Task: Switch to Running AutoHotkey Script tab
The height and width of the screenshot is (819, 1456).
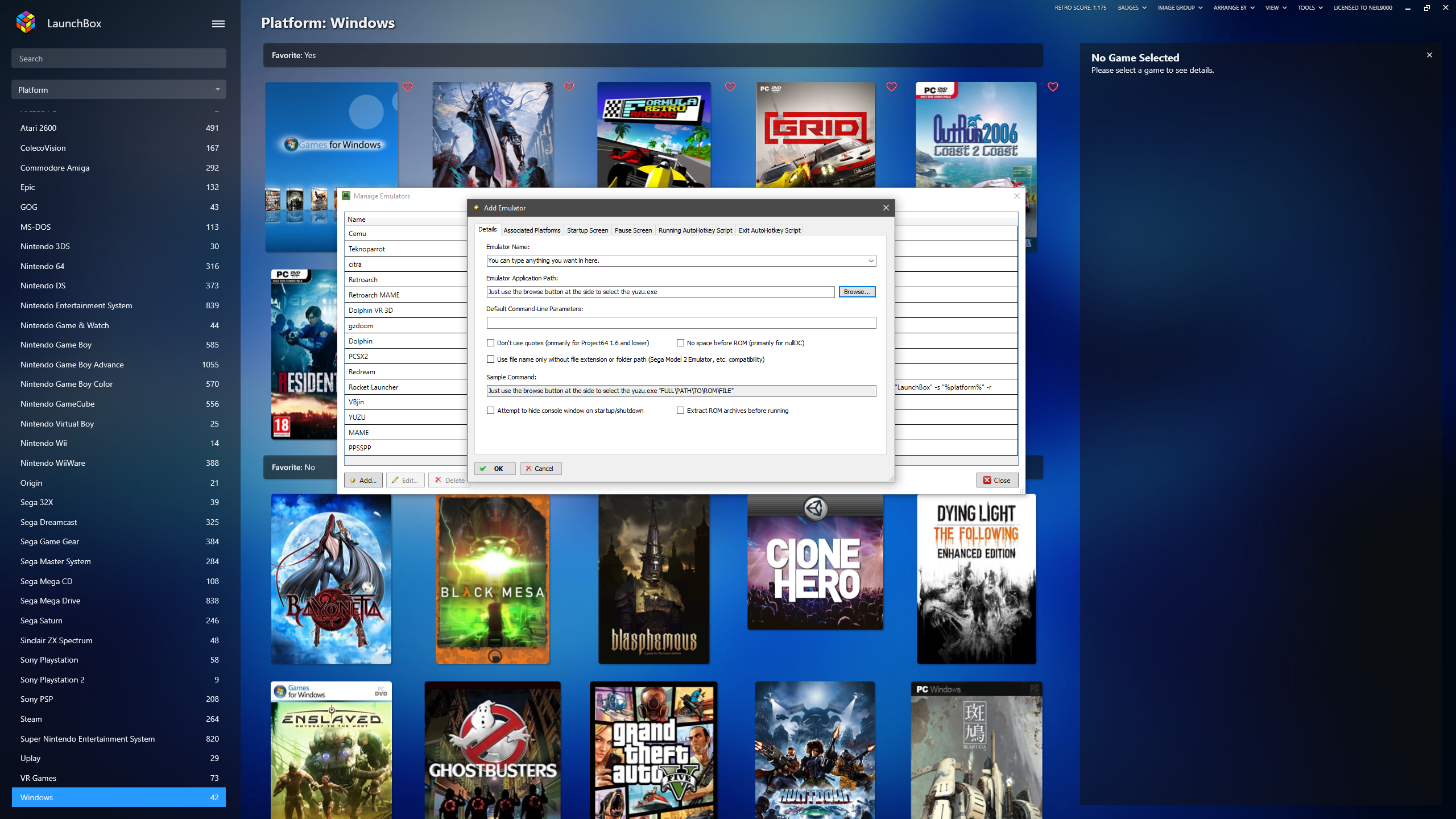Action: (x=695, y=230)
